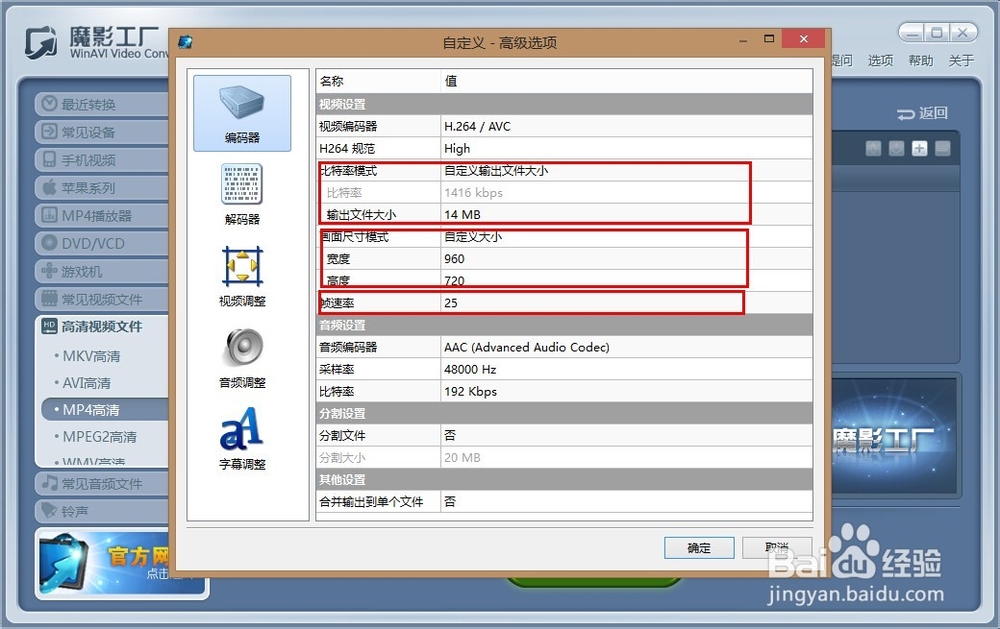The width and height of the screenshot is (1000, 629).
Task: Collapse the 高清视频文件 sidebar category
Action: click(102, 327)
